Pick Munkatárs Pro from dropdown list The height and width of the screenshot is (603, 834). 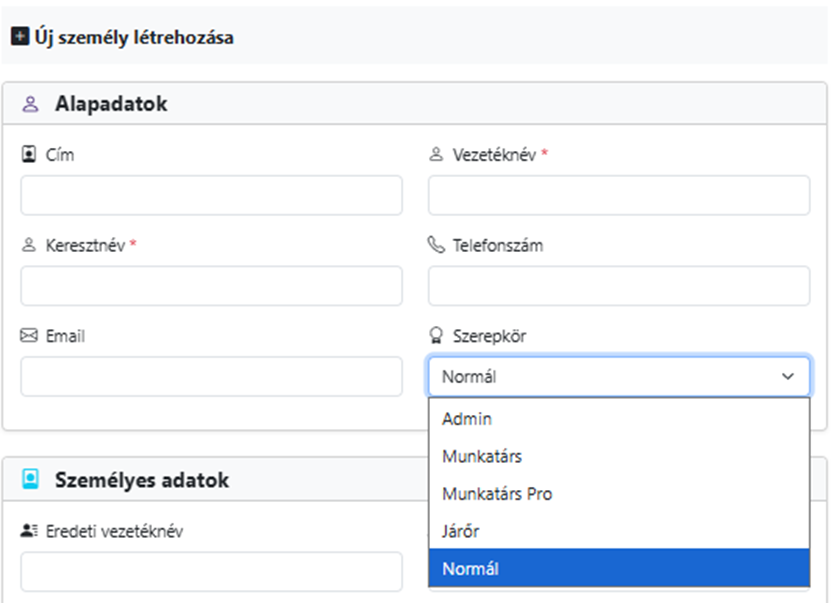[497, 494]
